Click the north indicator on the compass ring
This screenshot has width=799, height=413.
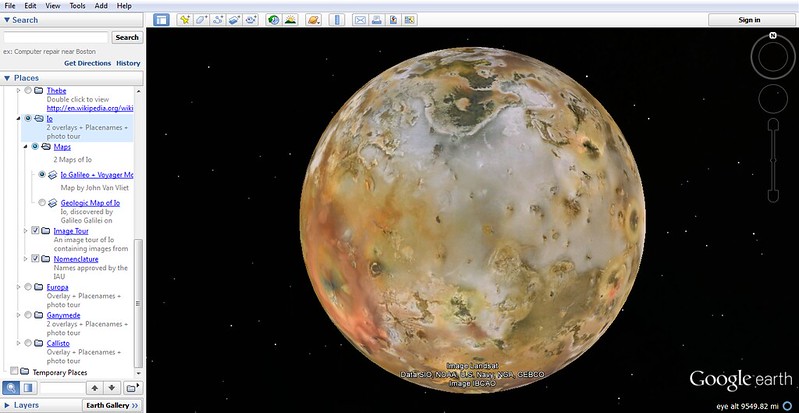point(773,36)
